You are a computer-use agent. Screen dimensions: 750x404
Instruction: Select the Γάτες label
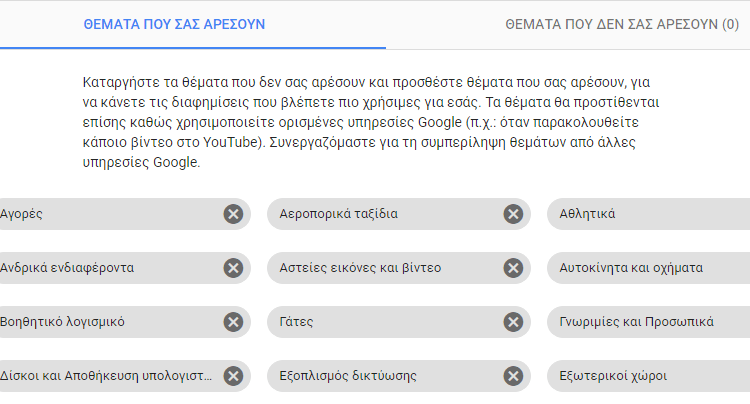(296, 322)
